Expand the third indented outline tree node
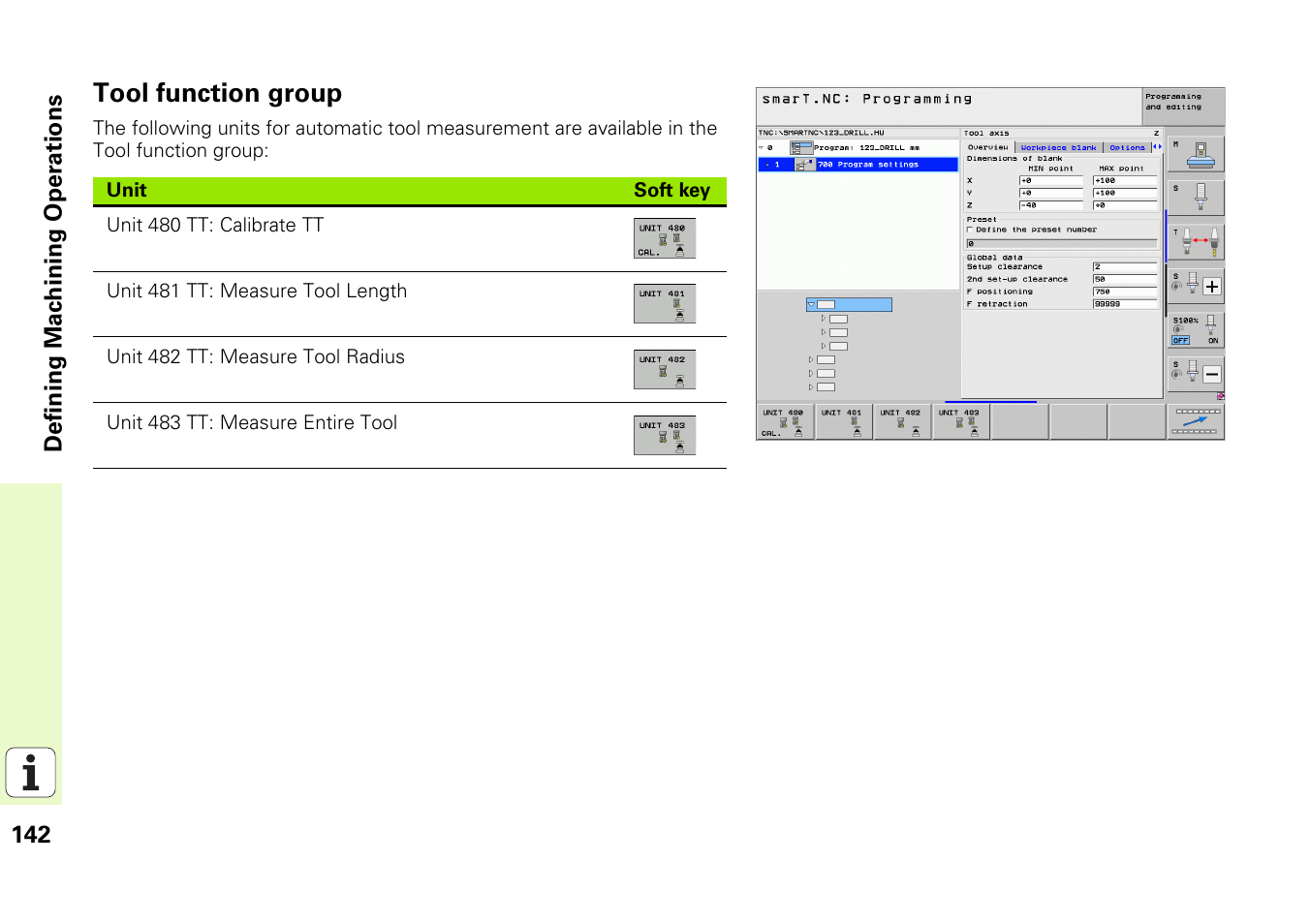The height and width of the screenshot is (924, 1310). (824, 346)
